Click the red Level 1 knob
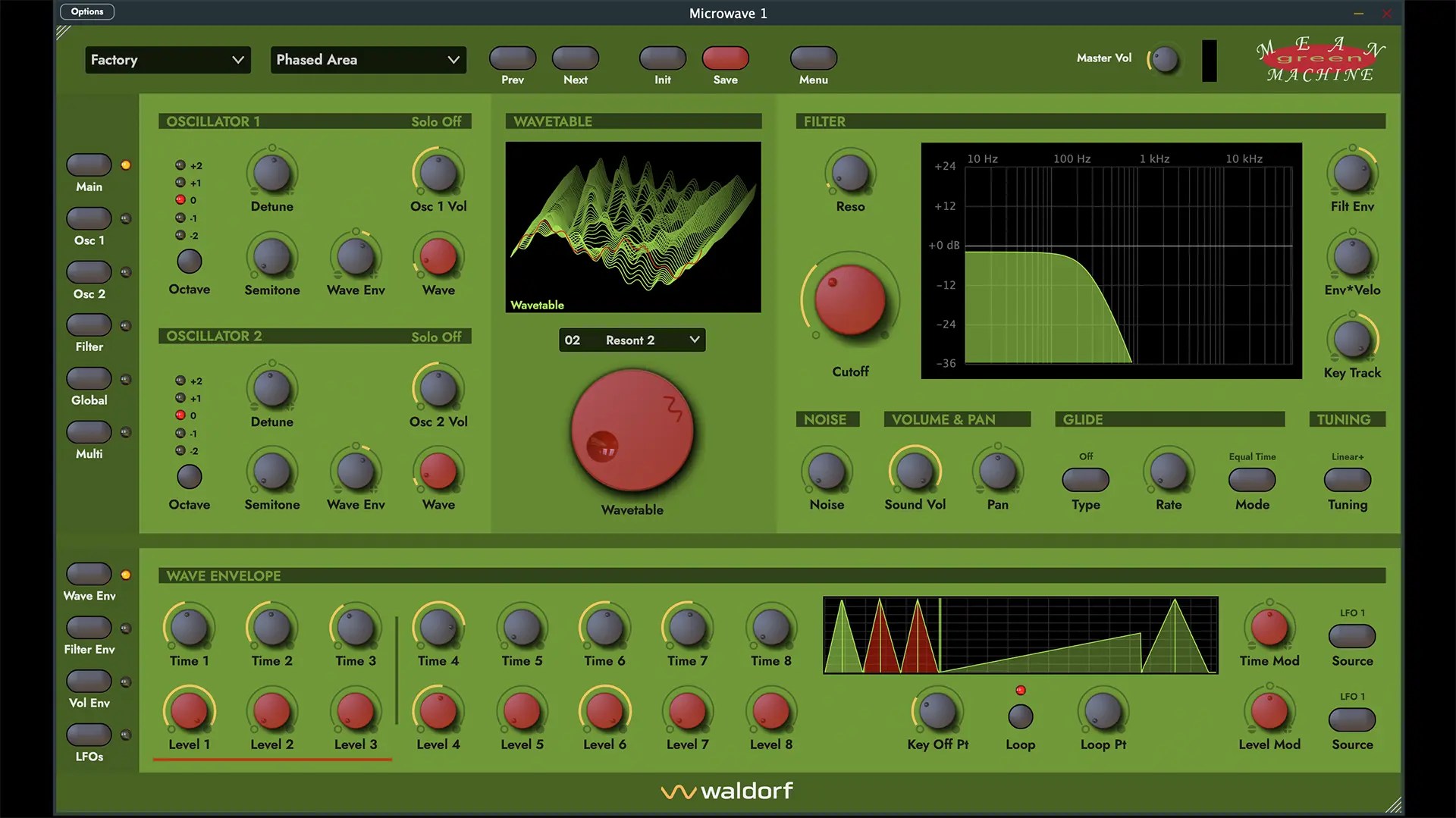The image size is (1456, 818). 189,711
